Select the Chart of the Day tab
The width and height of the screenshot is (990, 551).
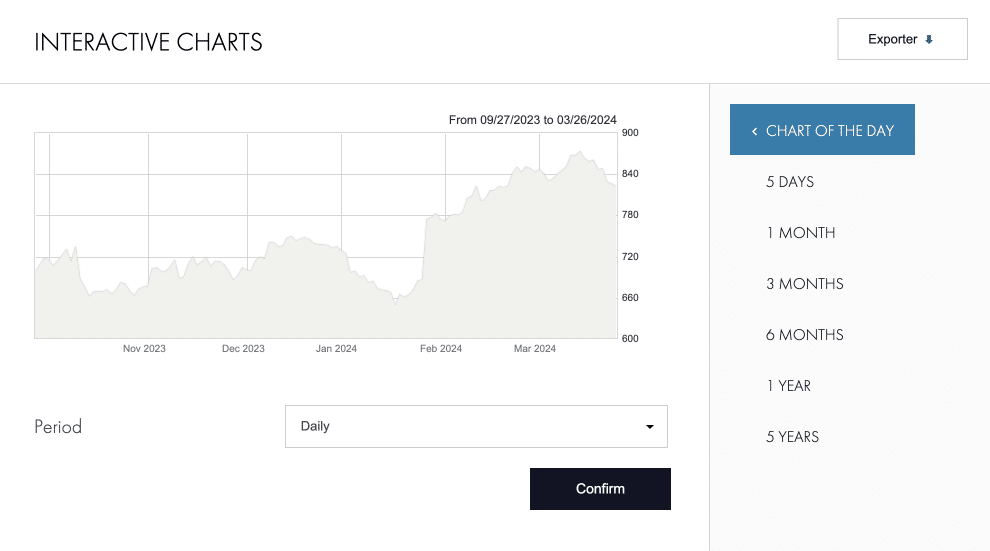(x=822, y=129)
